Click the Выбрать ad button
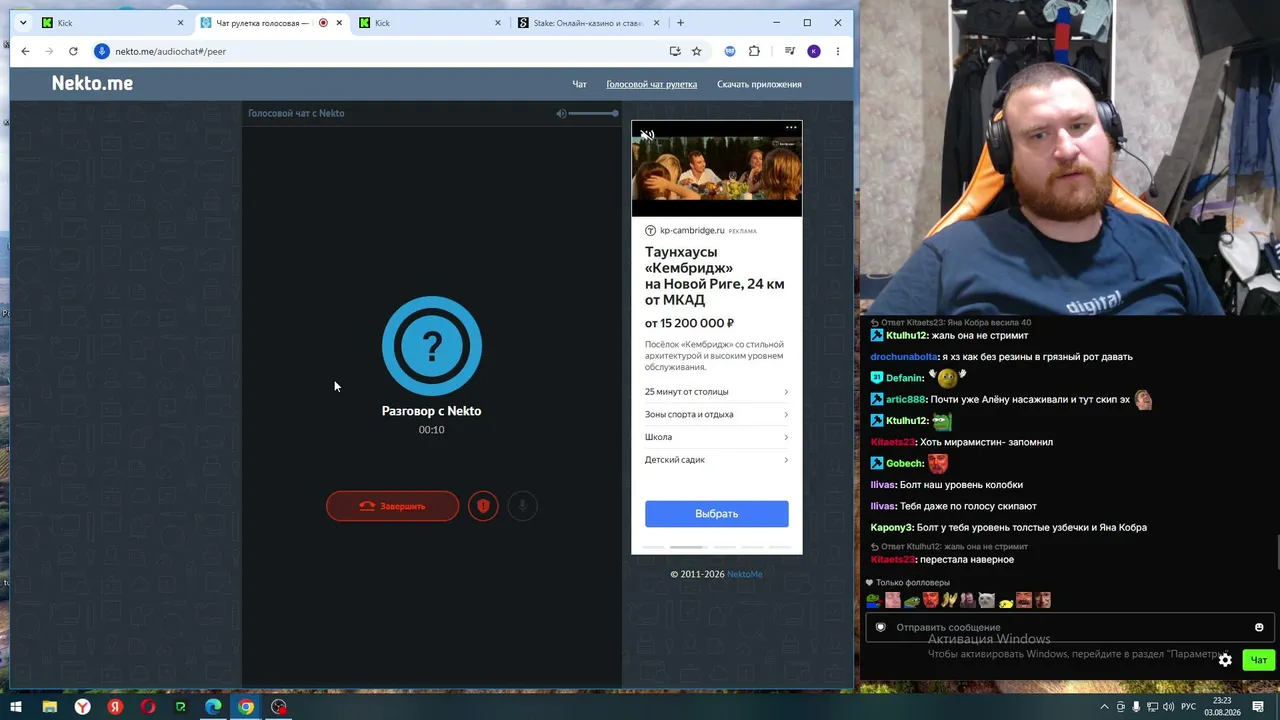This screenshot has height=720, width=1280. [x=716, y=513]
